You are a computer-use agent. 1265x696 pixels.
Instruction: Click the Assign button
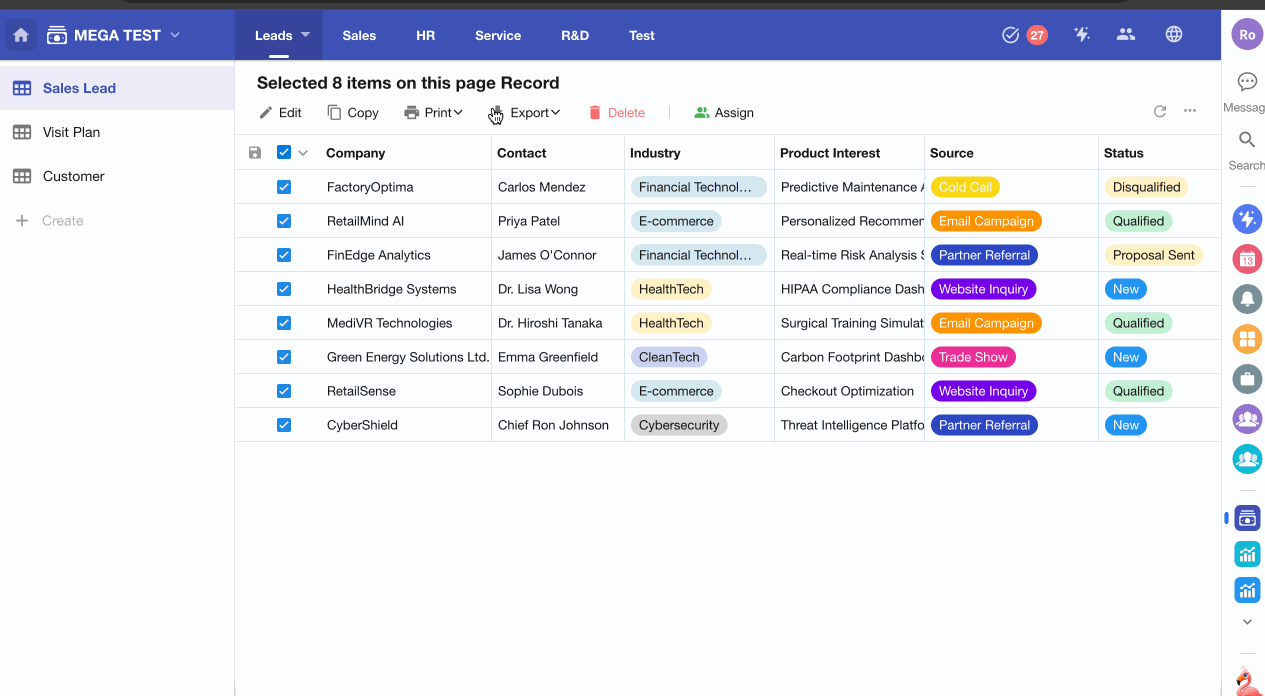click(724, 113)
